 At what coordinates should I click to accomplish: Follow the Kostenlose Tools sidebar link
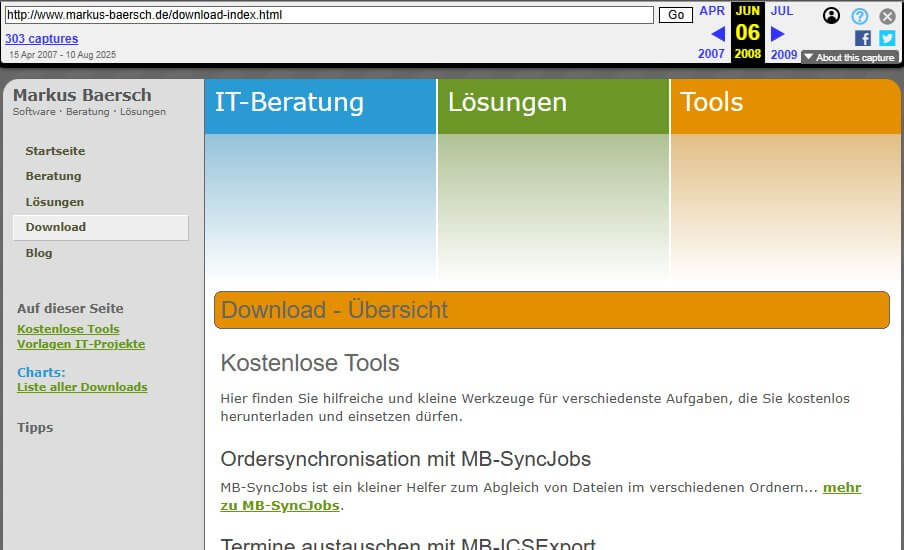pyautogui.click(x=68, y=329)
